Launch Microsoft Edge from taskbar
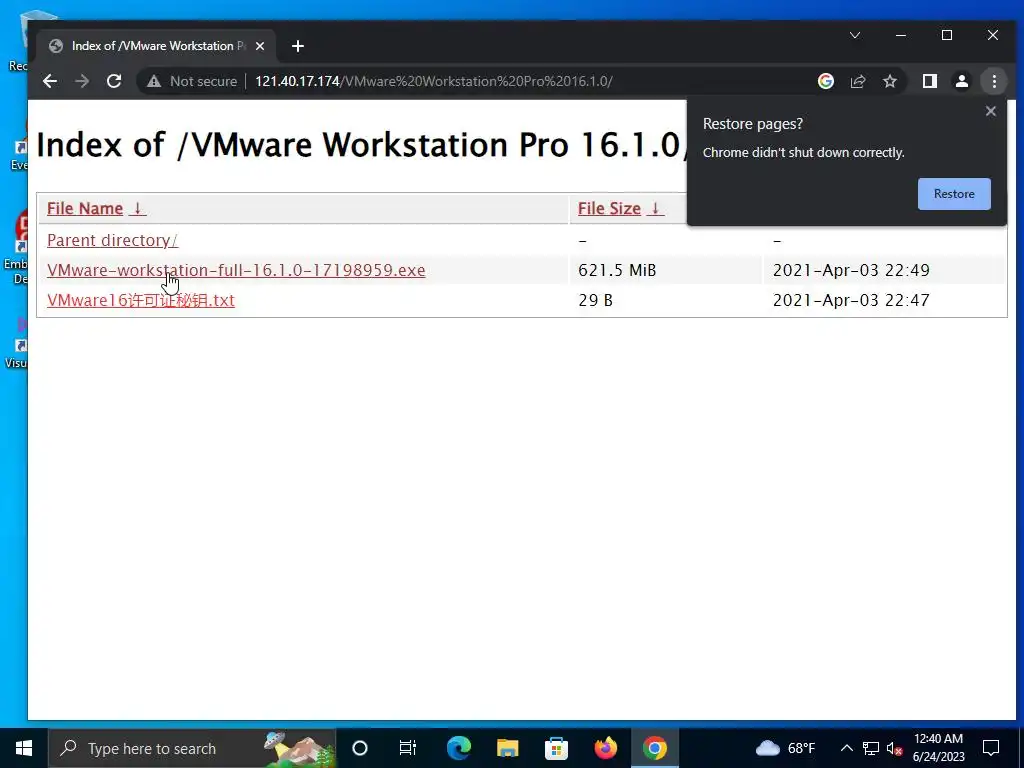Viewport: 1024px width, 768px height. (458, 748)
